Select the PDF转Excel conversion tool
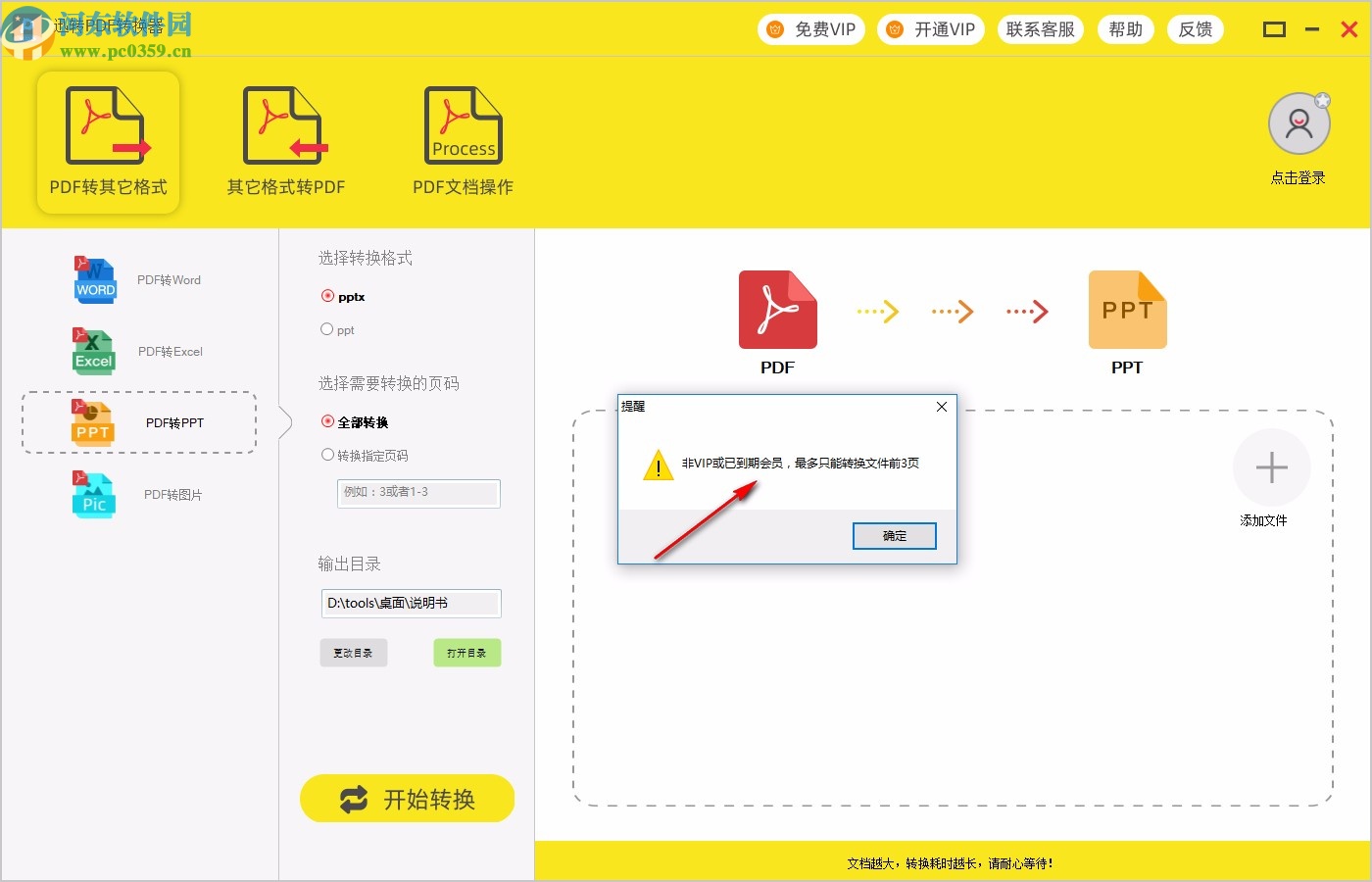Image resolution: width=1372 pixels, height=882 pixels. tap(137, 351)
